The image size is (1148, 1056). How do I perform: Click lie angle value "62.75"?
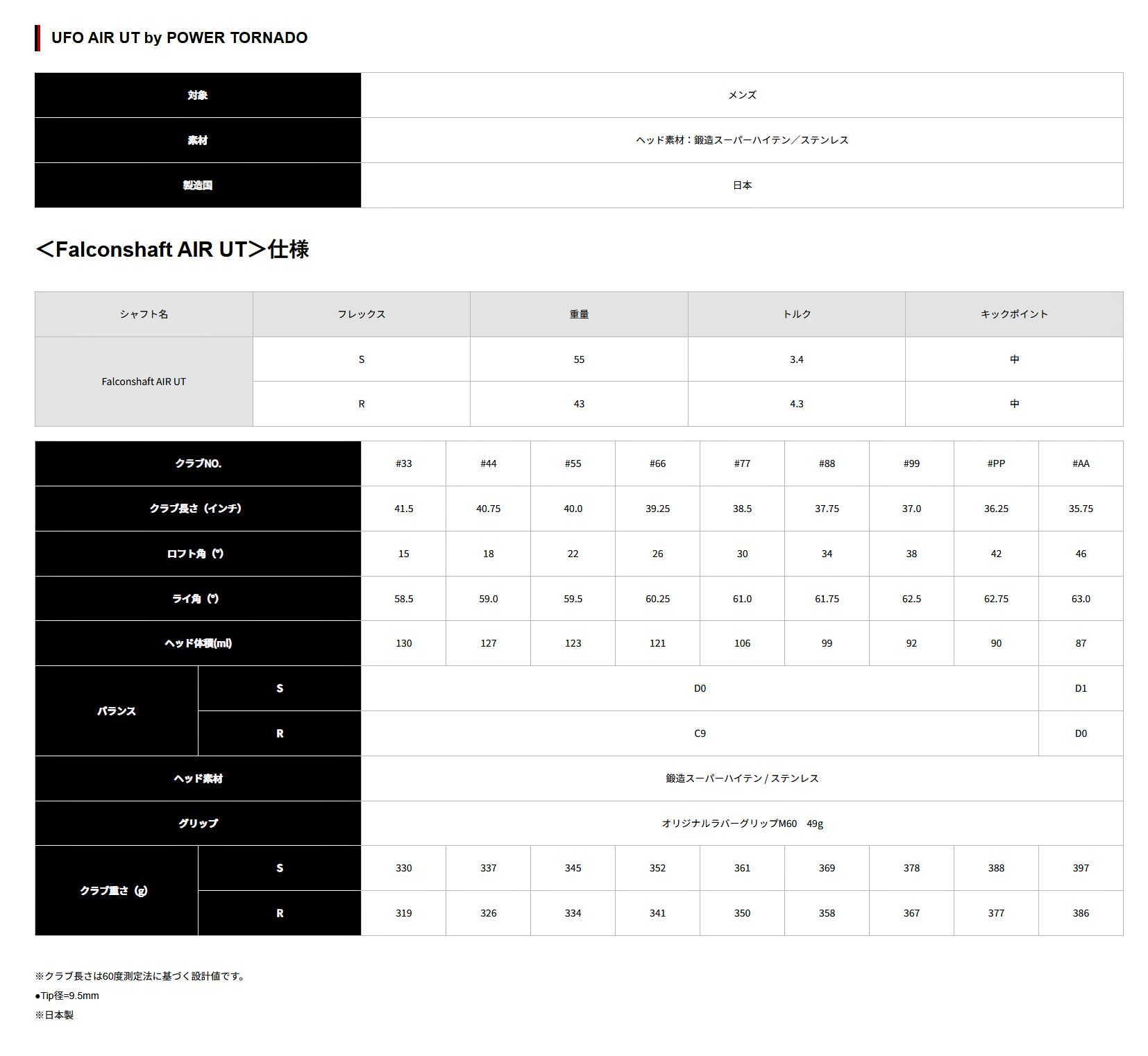996,599
